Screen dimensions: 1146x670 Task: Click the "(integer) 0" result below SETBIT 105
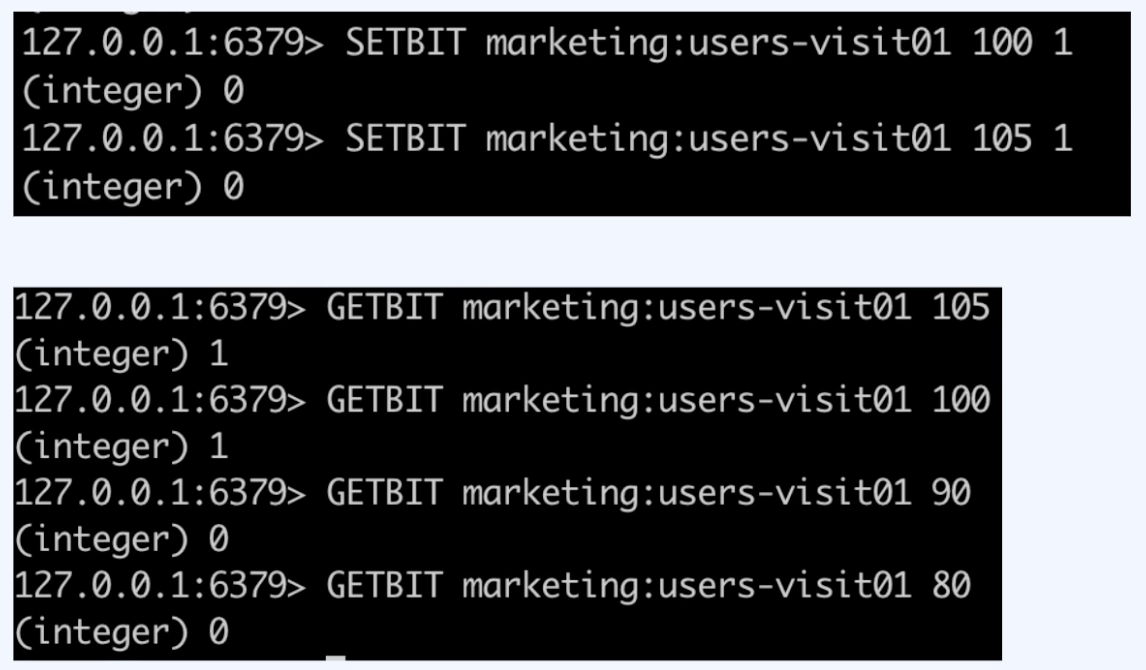pos(133,185)
